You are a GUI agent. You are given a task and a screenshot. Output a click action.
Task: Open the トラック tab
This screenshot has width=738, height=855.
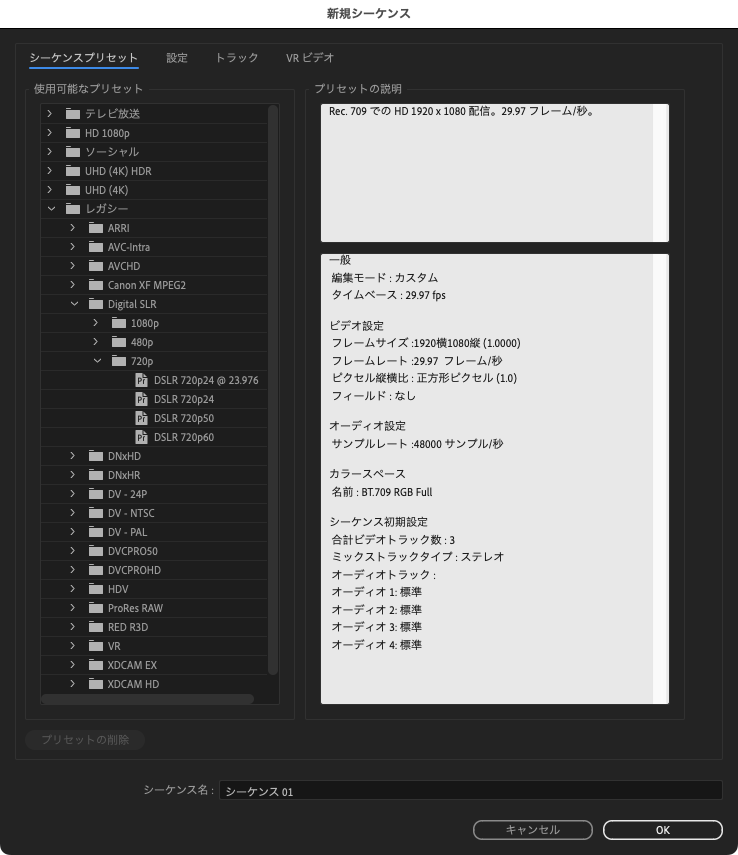pyautogui.click(x=237, y=58)
